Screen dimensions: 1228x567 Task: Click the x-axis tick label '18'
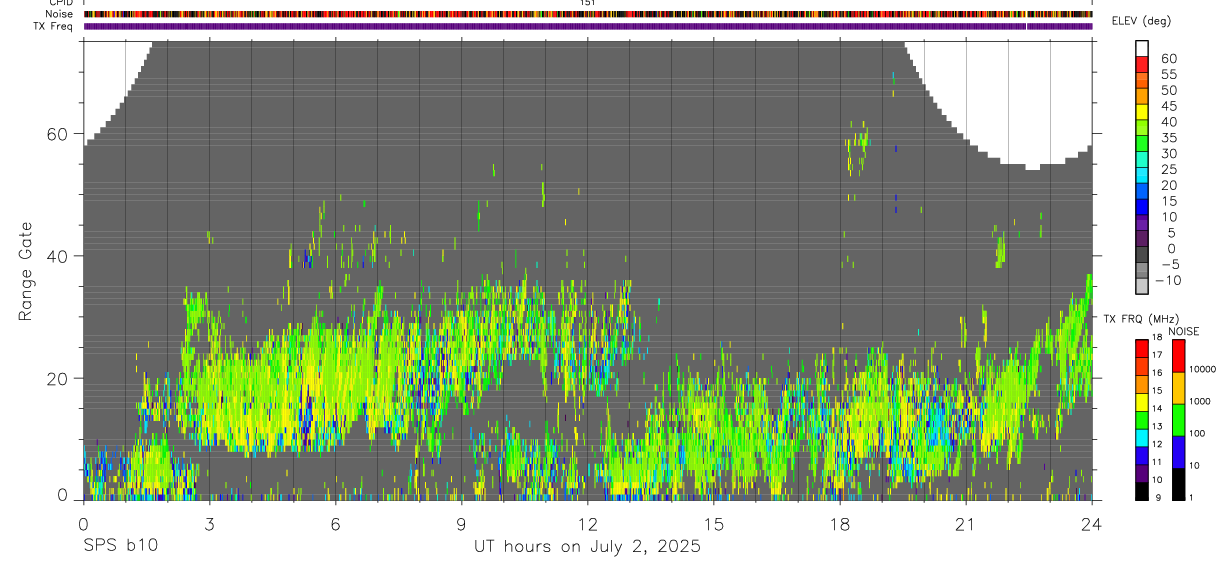click(840, 524)
